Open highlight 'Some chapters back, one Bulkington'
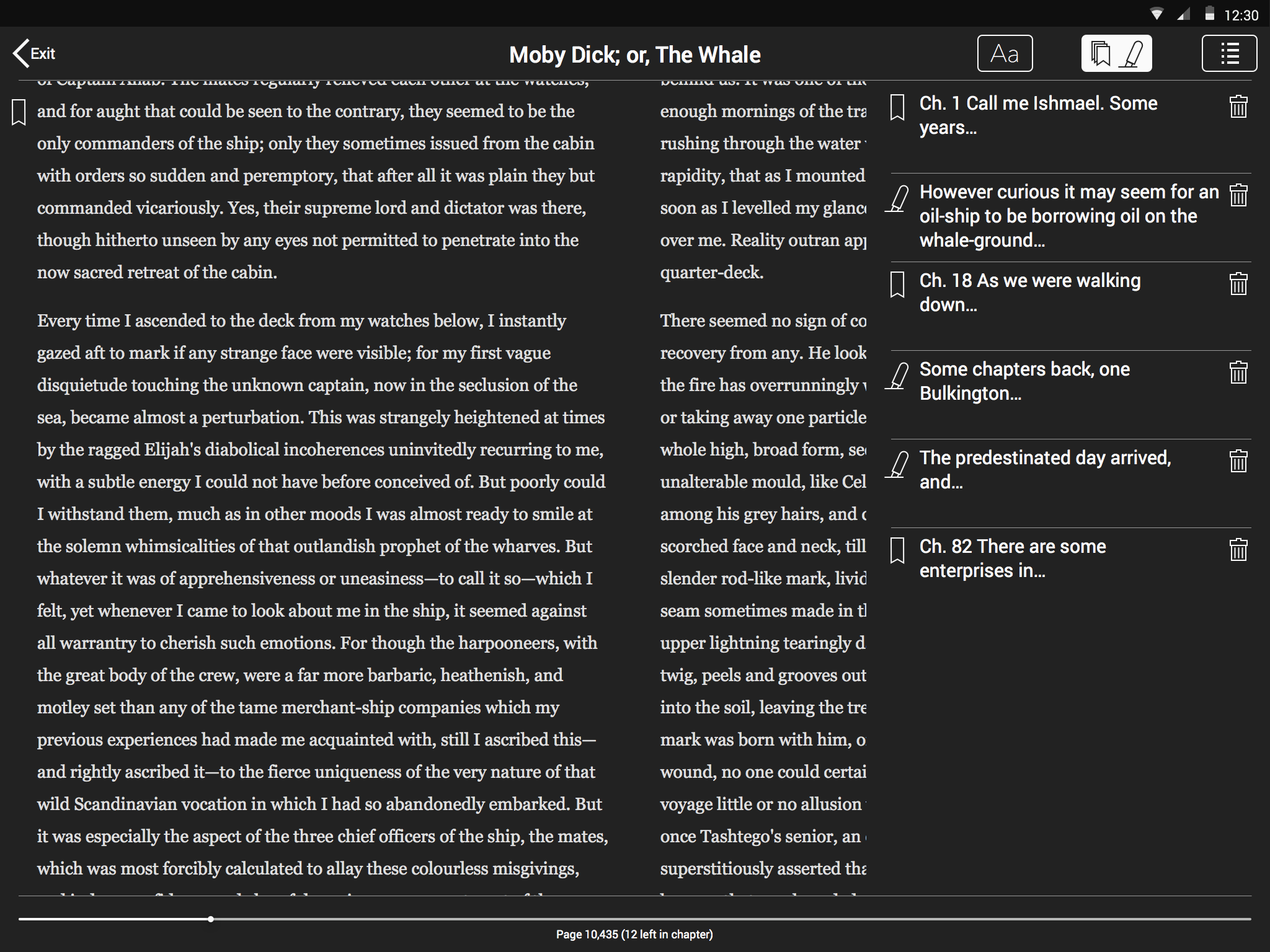Image resolution: width=1270 pixels, height=952 pixels. (1024, 381)
